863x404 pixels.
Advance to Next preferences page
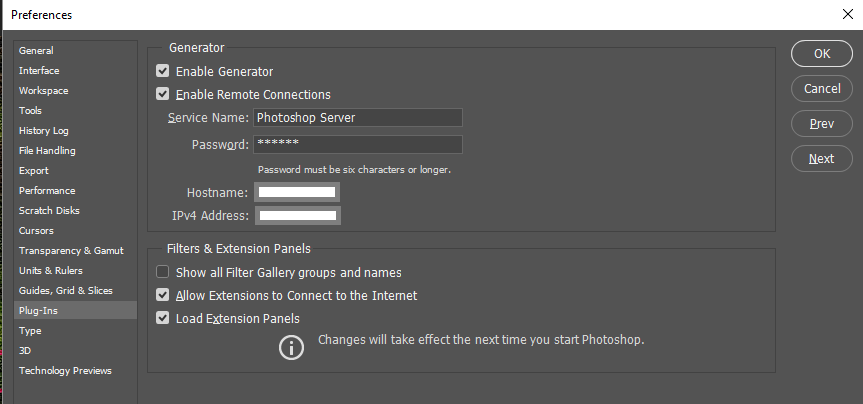coord(822,159)
